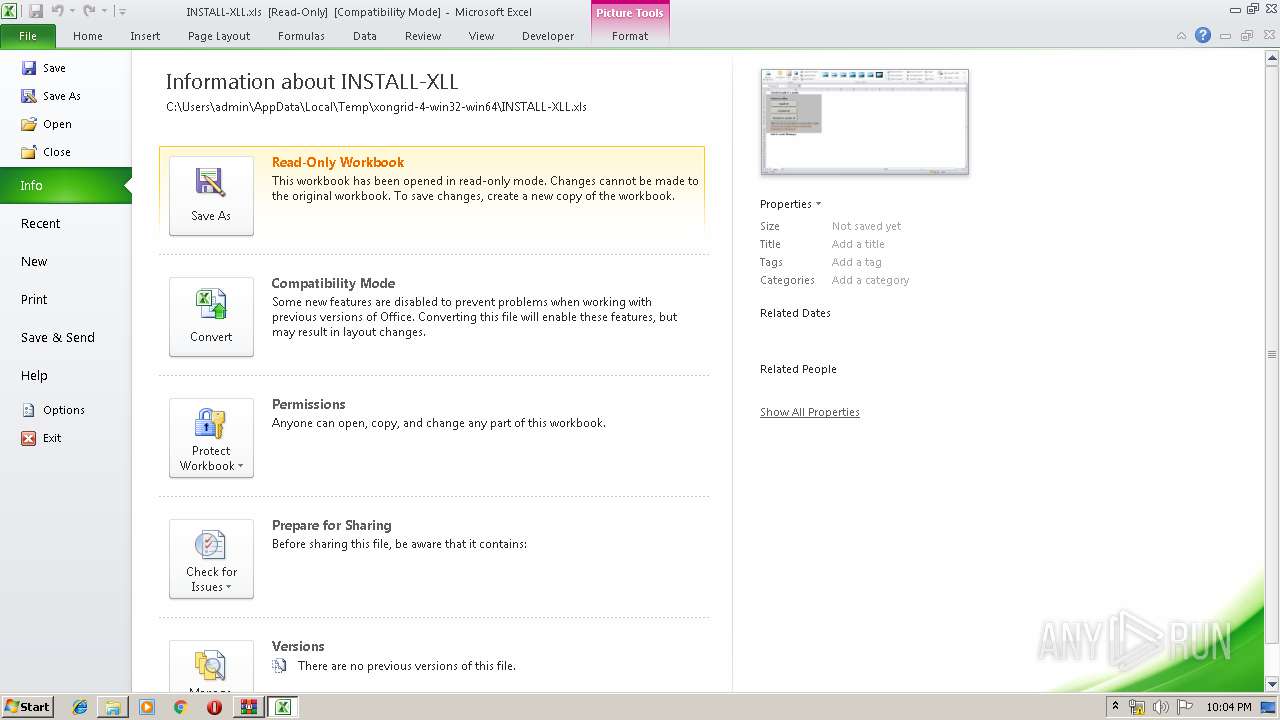1280x720 pixels.
Task: Click the backstage vertical scrollbar
Action: (x=1272, y=354)
